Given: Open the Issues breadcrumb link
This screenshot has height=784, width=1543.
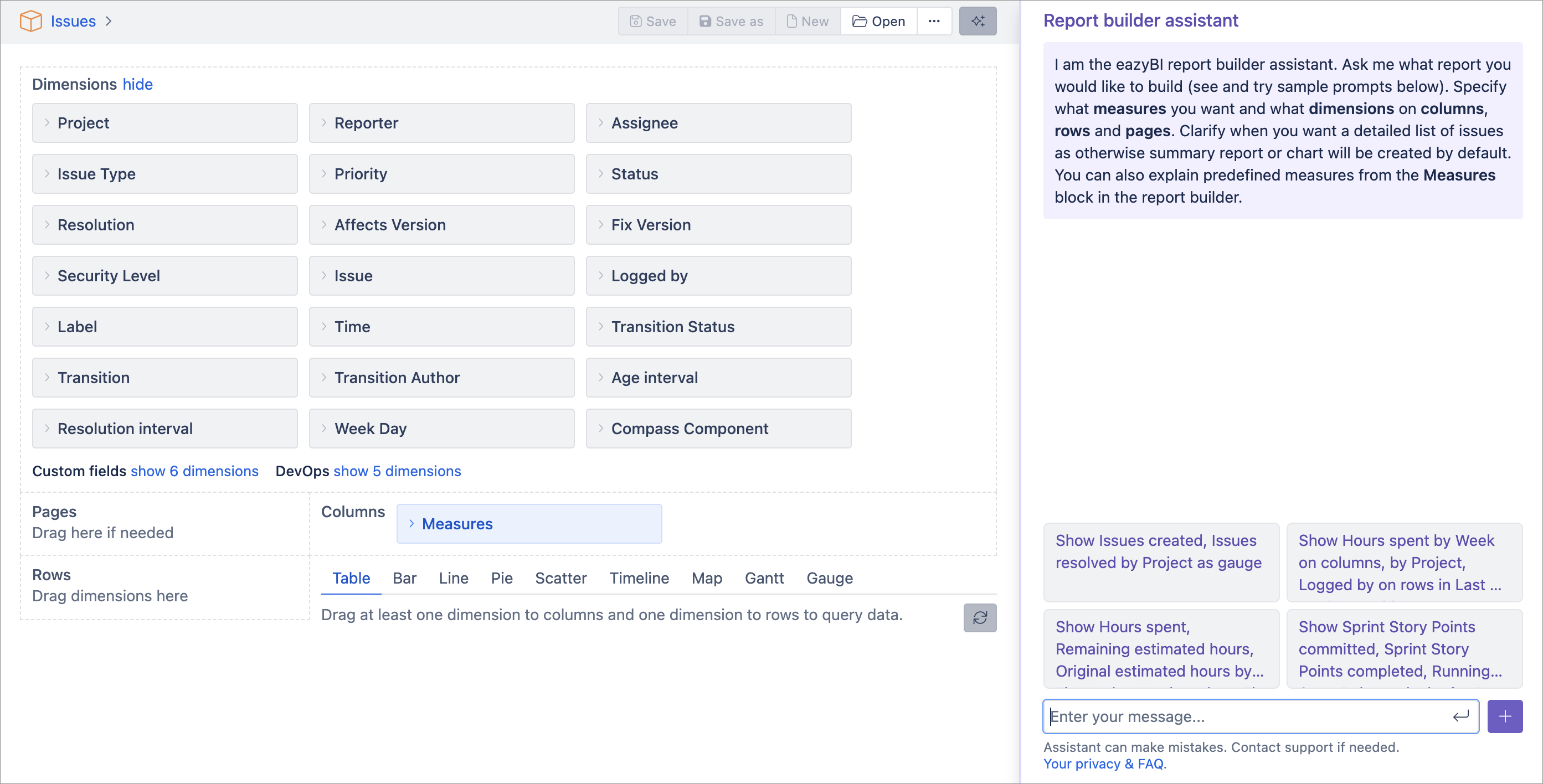Looking at the screenshot, I should [x=73, y=21].
